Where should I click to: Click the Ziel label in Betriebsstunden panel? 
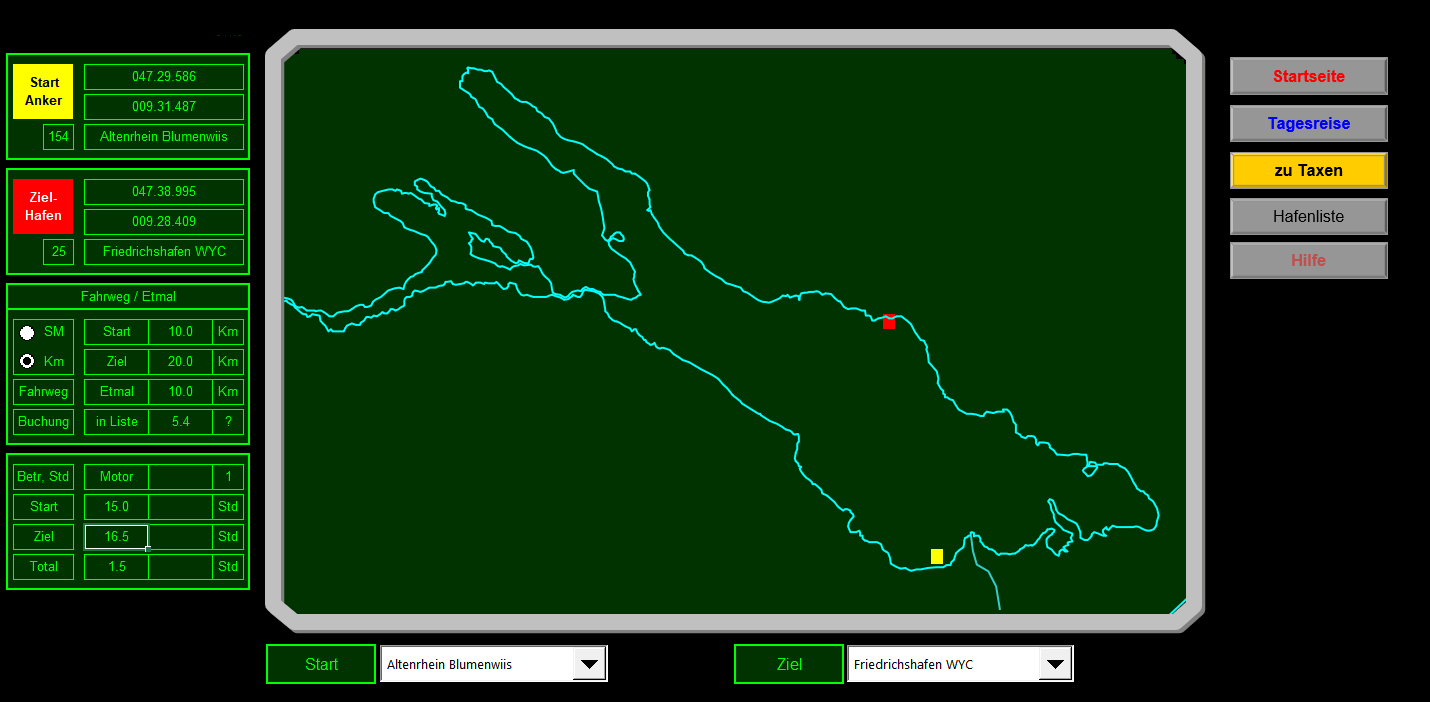(44, 536)
